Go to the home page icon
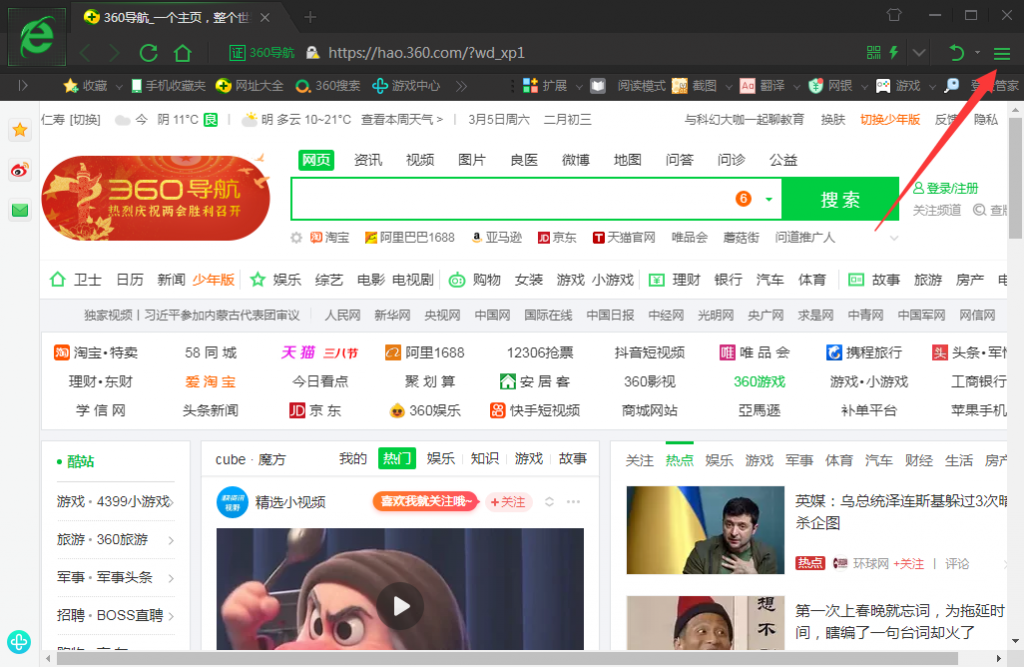This screenshot has height=667, width=1024. pos(183,53)
